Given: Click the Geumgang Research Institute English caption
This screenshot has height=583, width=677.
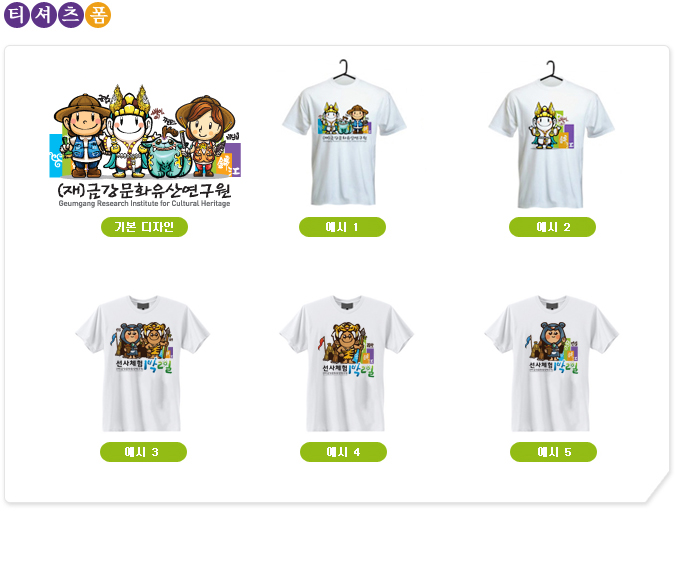Looking at the screenshot, I should point(144,203).
